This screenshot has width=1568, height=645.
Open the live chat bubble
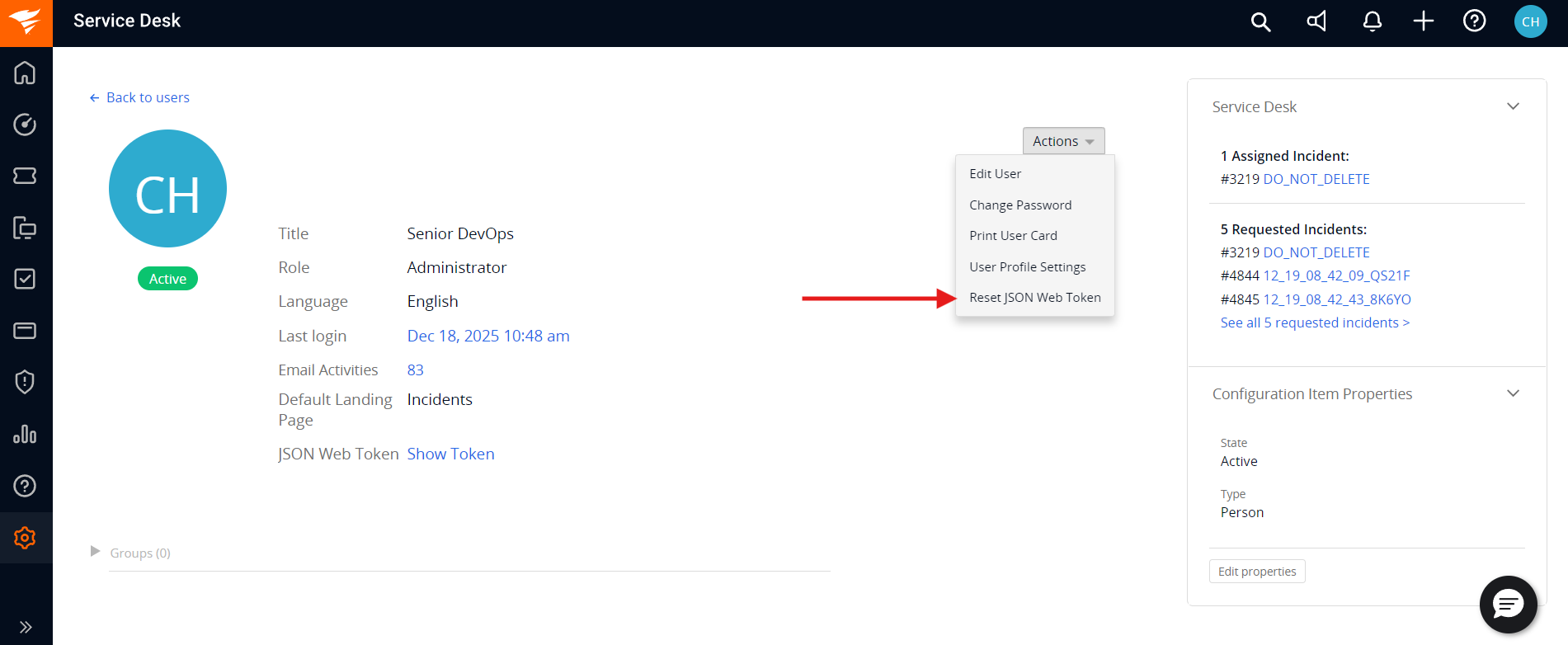tap(1508, 605)
